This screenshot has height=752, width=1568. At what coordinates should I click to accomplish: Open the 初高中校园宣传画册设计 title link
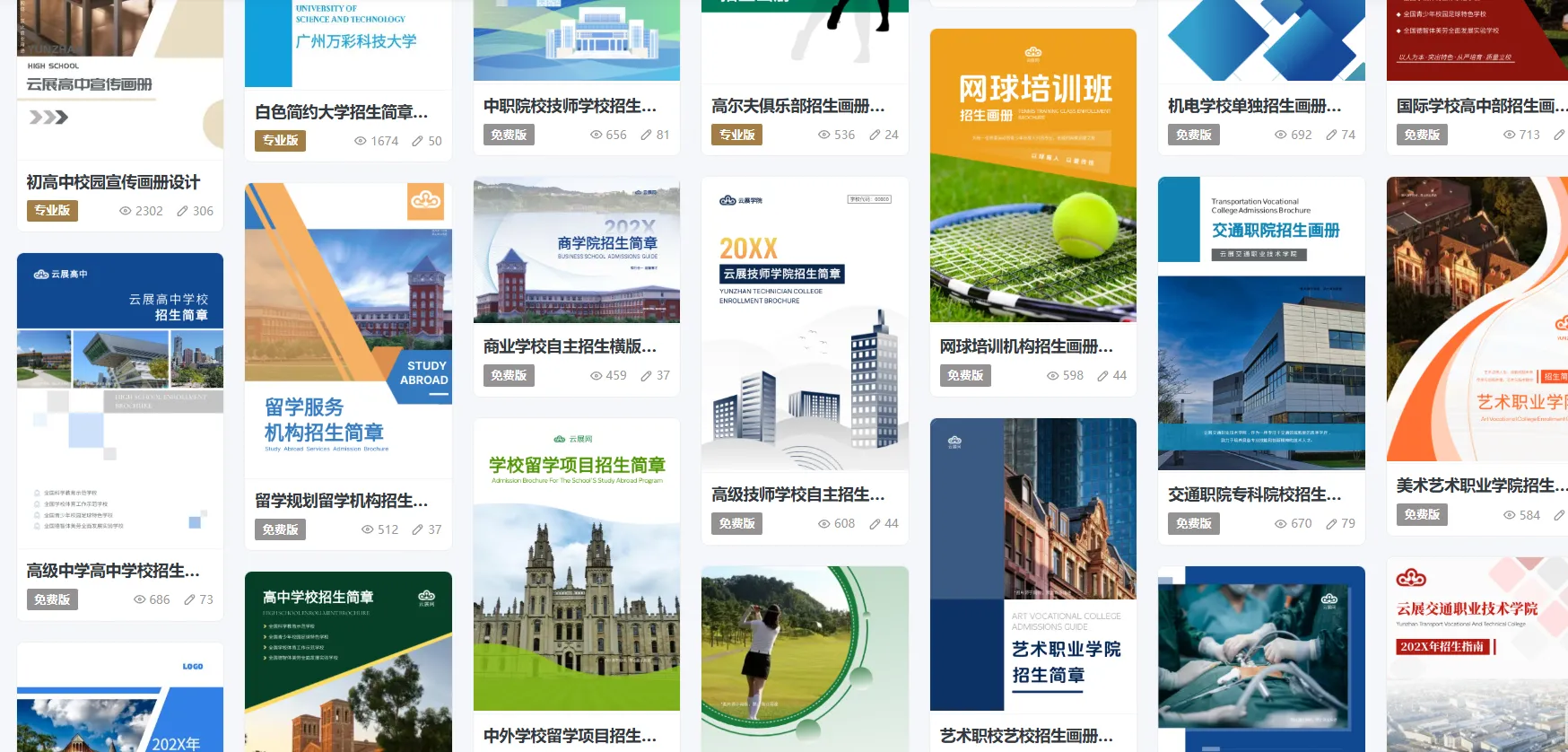(x=113, y=182)
